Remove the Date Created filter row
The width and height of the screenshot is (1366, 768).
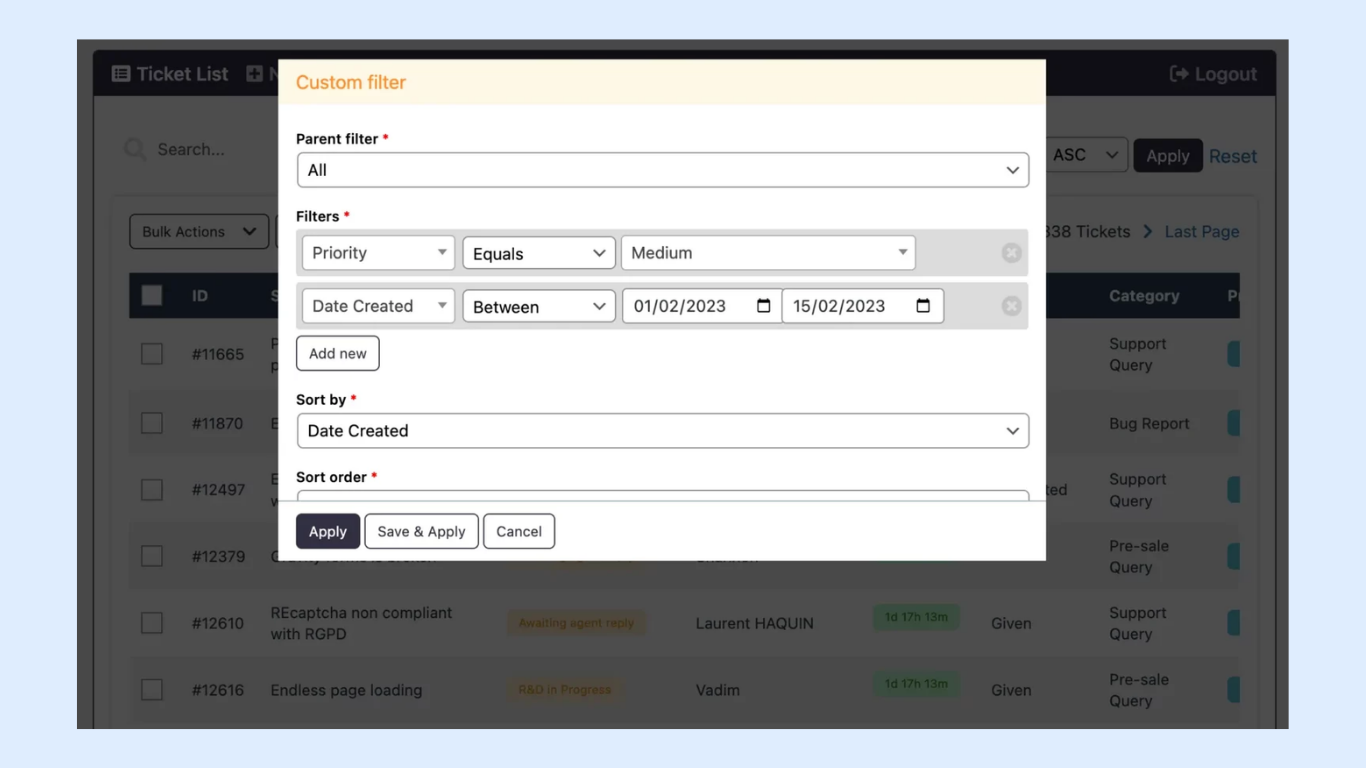[1011, 306]
